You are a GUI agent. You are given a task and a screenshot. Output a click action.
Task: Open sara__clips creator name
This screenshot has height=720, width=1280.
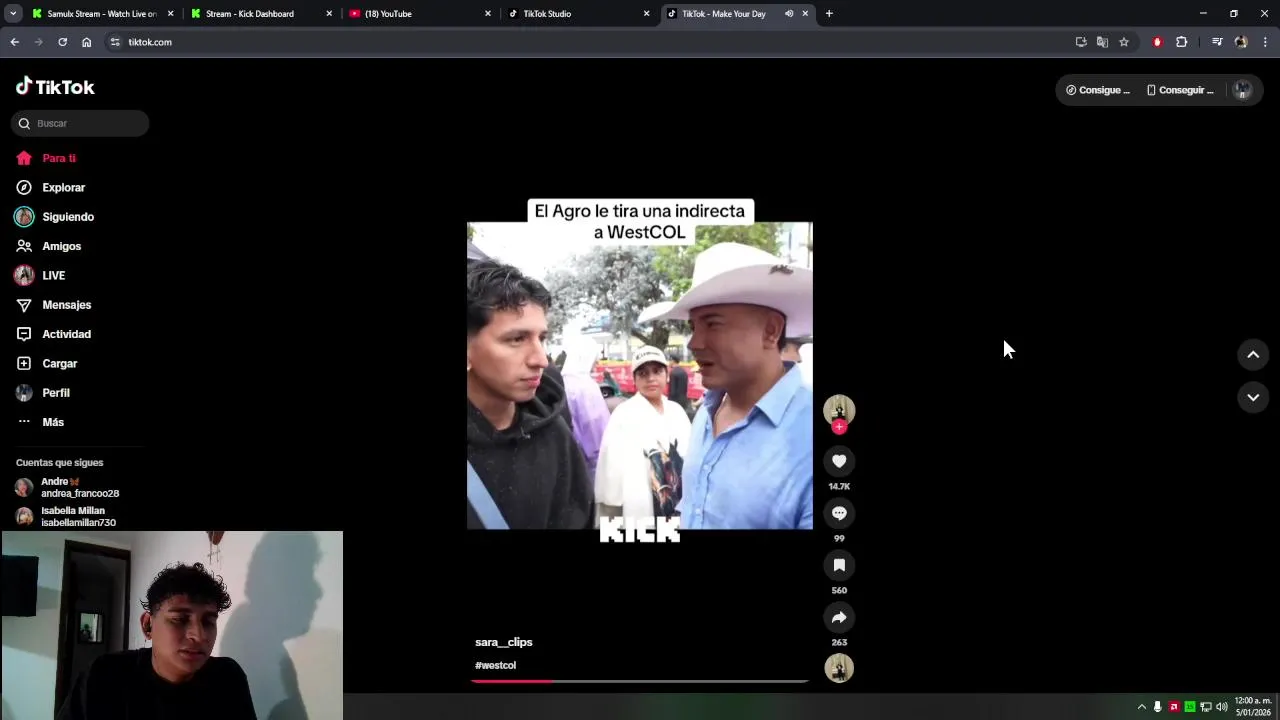tap(504, 642)
